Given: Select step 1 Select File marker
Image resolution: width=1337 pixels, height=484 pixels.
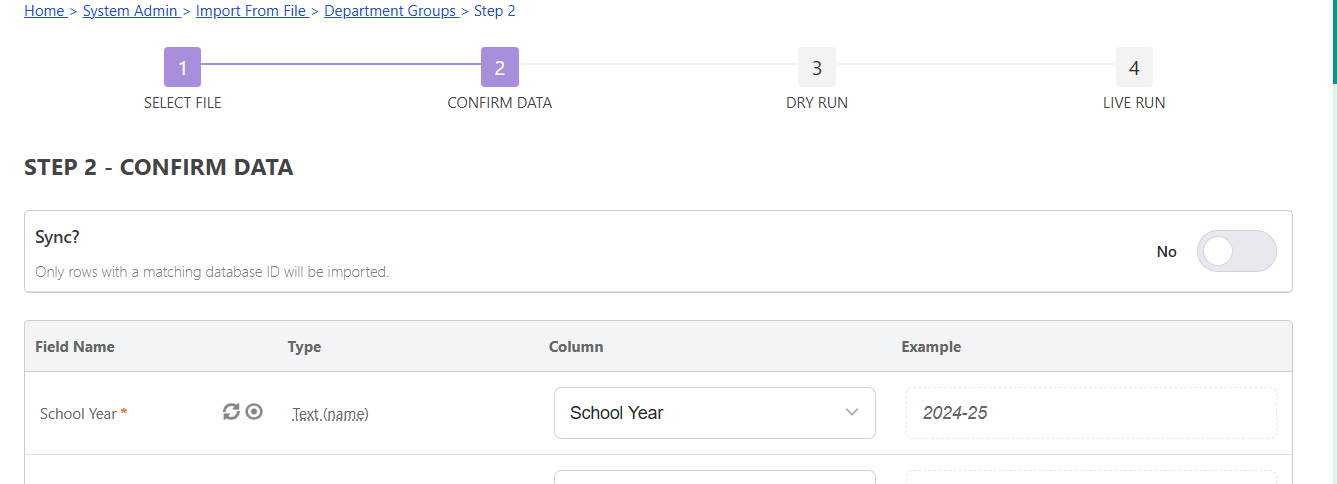Looking at the screenshot, I should click(183, 67).
